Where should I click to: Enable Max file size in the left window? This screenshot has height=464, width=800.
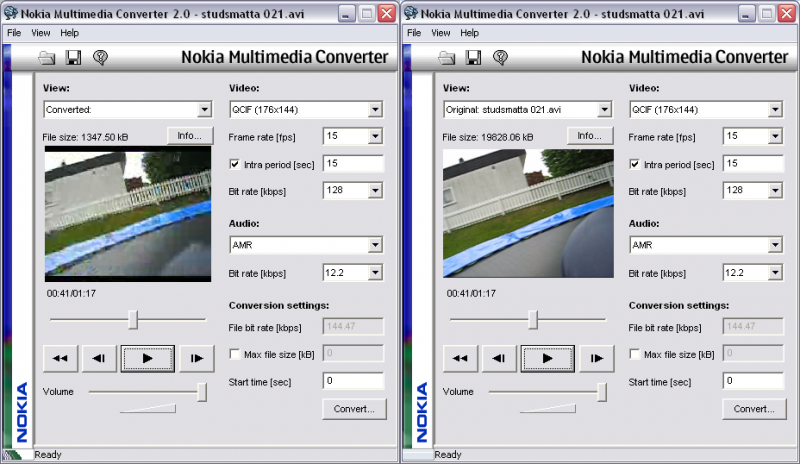(235, 354)
